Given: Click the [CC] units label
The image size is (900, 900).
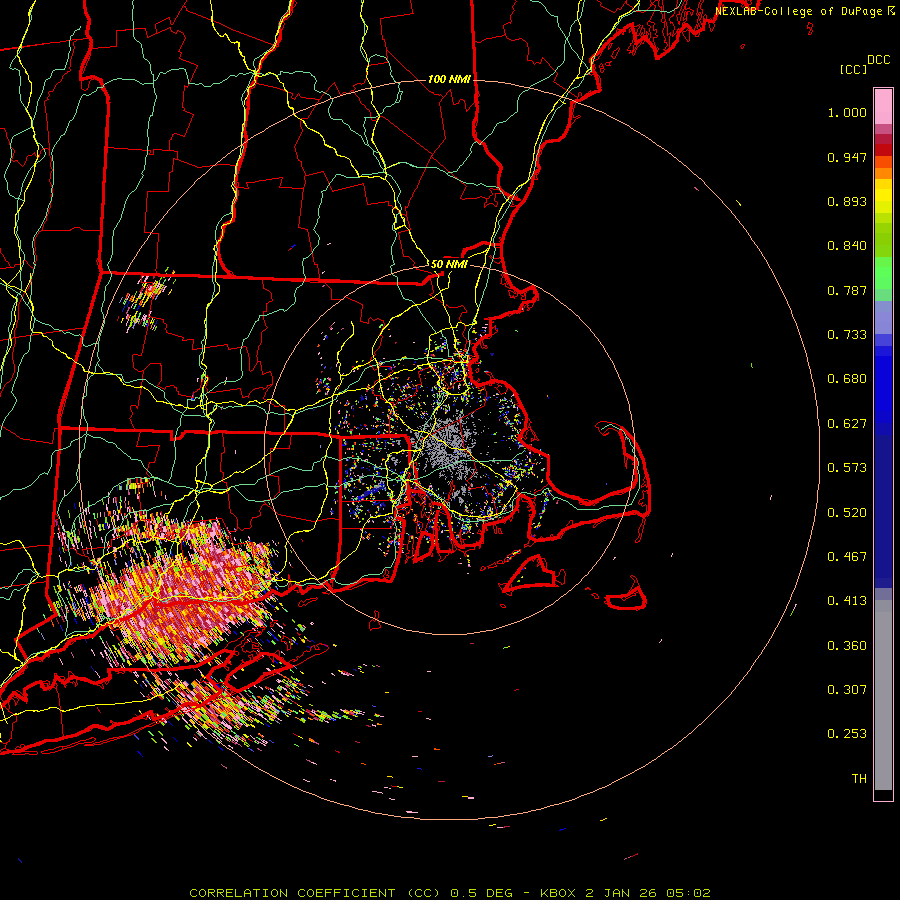Looking at the screenshot, I should point(854,69).
